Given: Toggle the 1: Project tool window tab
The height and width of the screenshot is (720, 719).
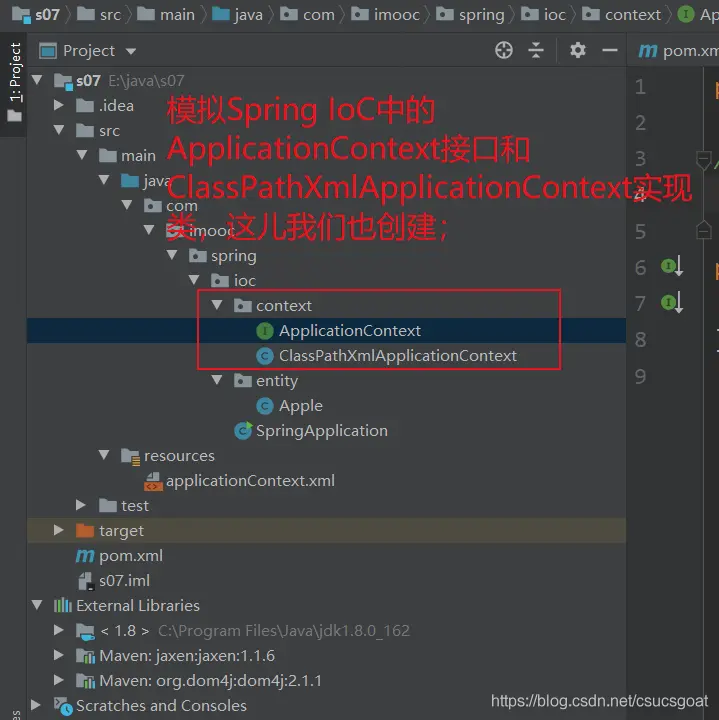Looking at the screenshot, I should (14, 75).
